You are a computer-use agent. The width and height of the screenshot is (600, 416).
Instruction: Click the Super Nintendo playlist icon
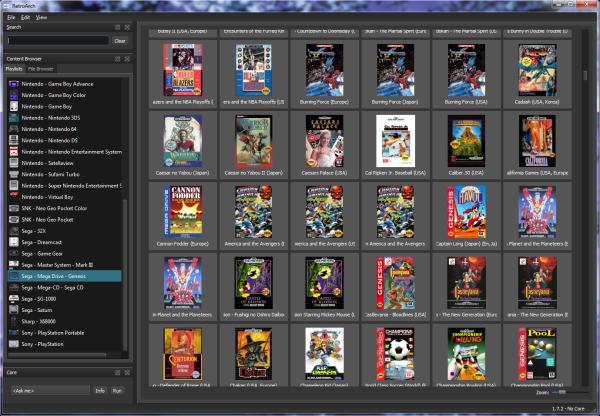(x=14, y=186)
